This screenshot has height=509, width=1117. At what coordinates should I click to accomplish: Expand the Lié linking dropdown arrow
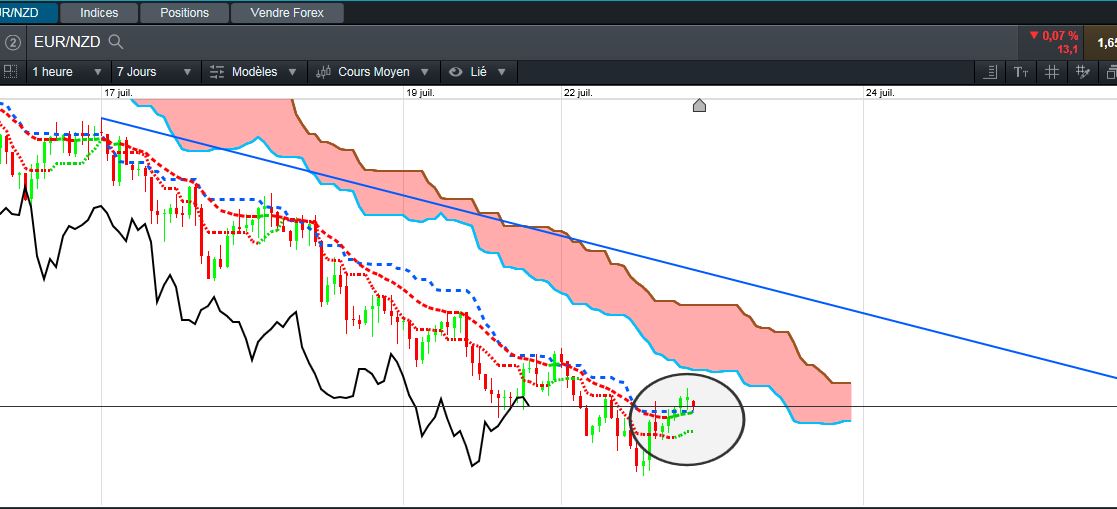click(x=502, y=72)
